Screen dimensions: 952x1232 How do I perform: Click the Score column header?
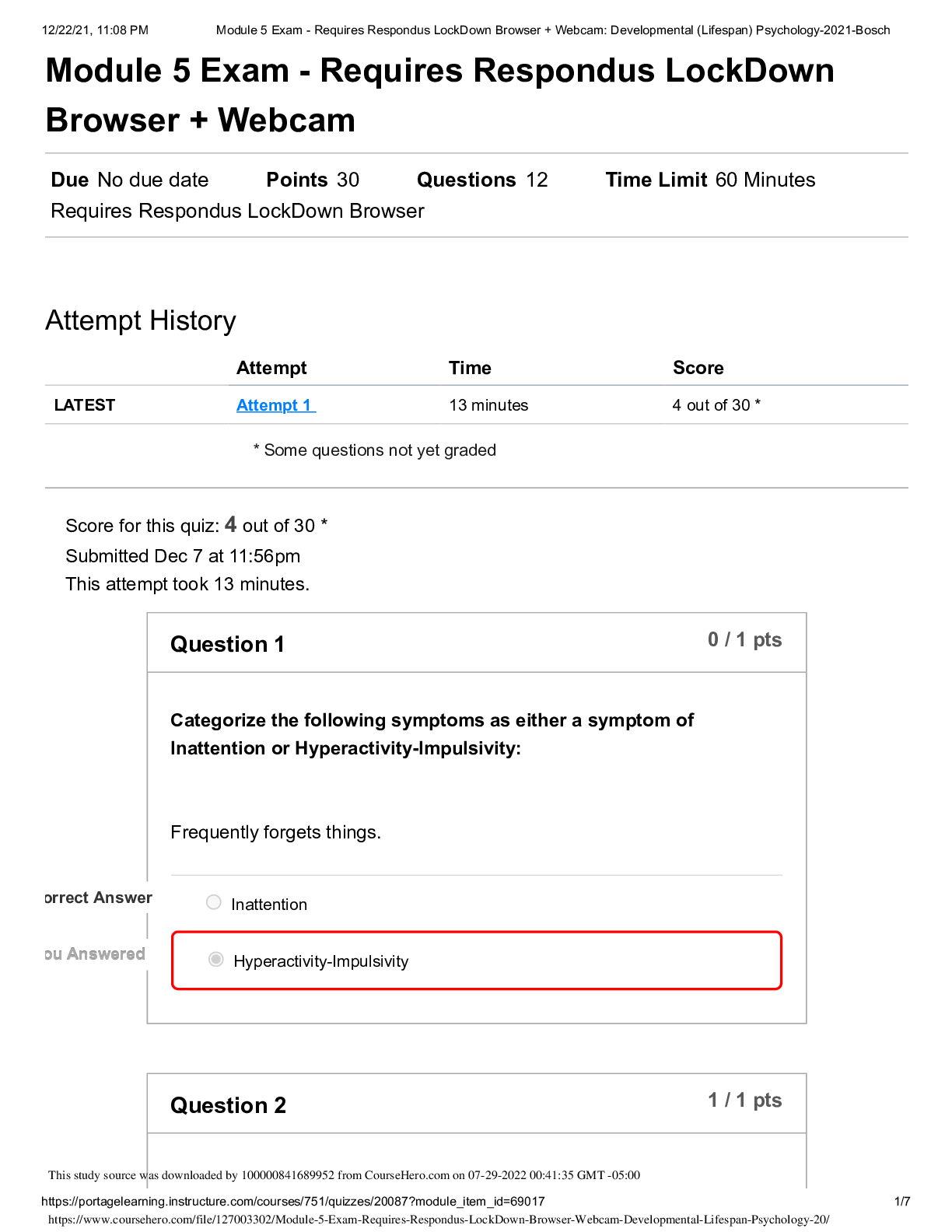(x=698, y=368)
